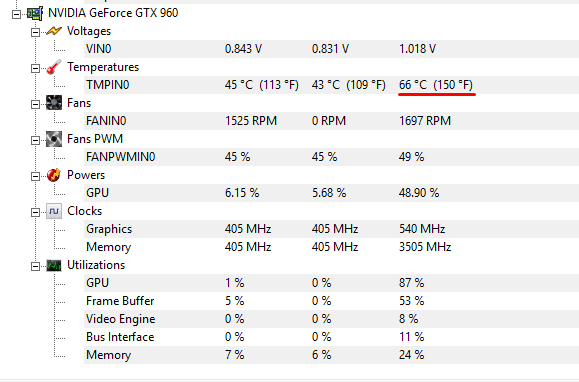Click the Fans category fan icon
The image size is (579, 382).
(54, 103)
